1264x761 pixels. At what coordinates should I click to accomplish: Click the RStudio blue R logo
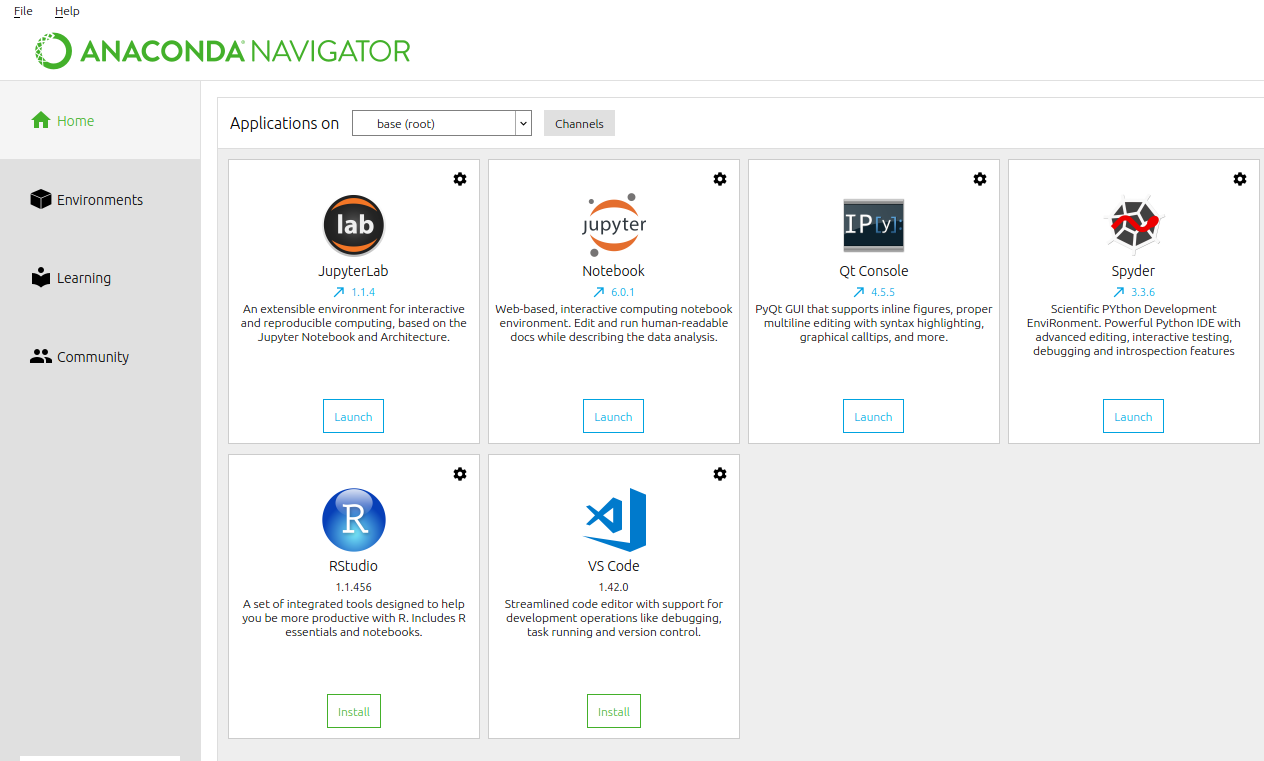(354, 520)
